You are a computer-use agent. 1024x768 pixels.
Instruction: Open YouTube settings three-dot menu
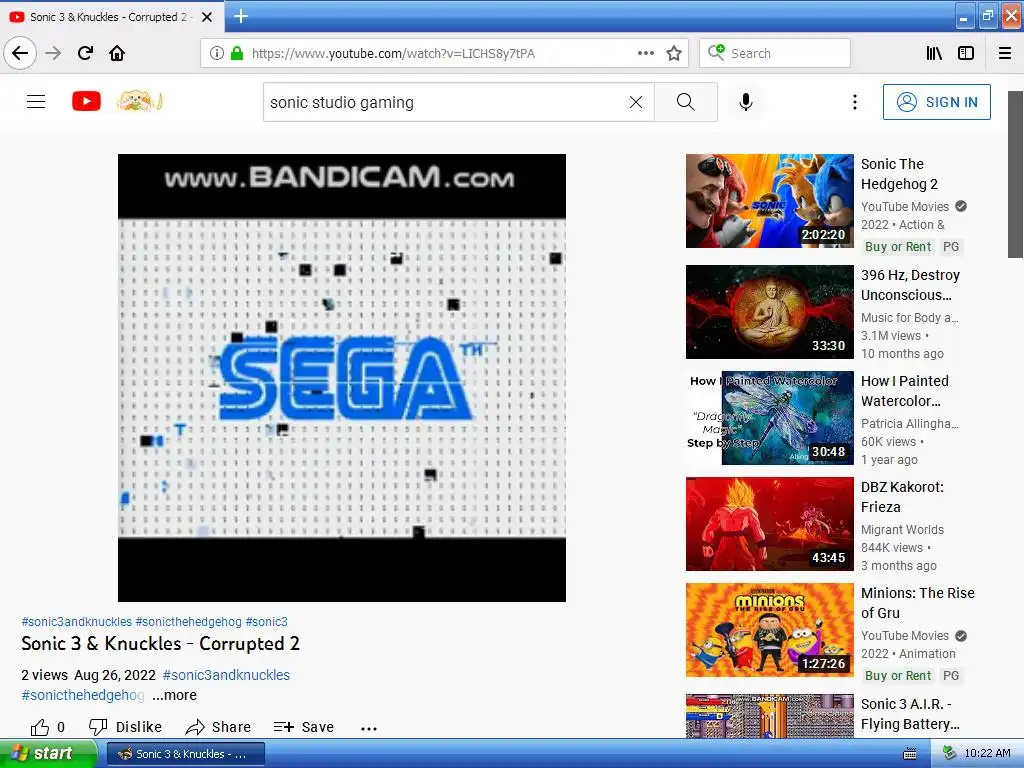[854, 102]
